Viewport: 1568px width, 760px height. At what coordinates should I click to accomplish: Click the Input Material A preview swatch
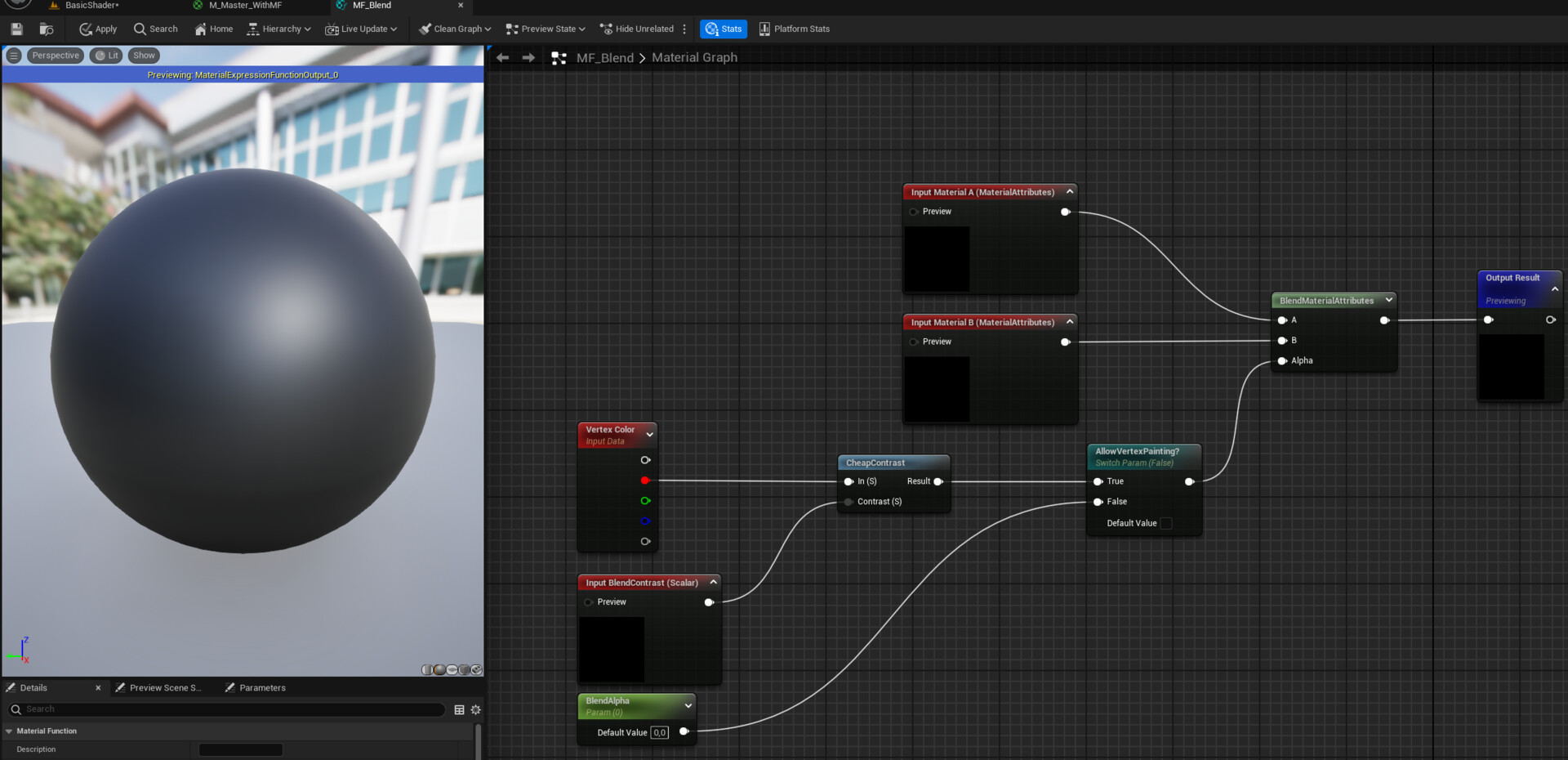click(937, 258)
